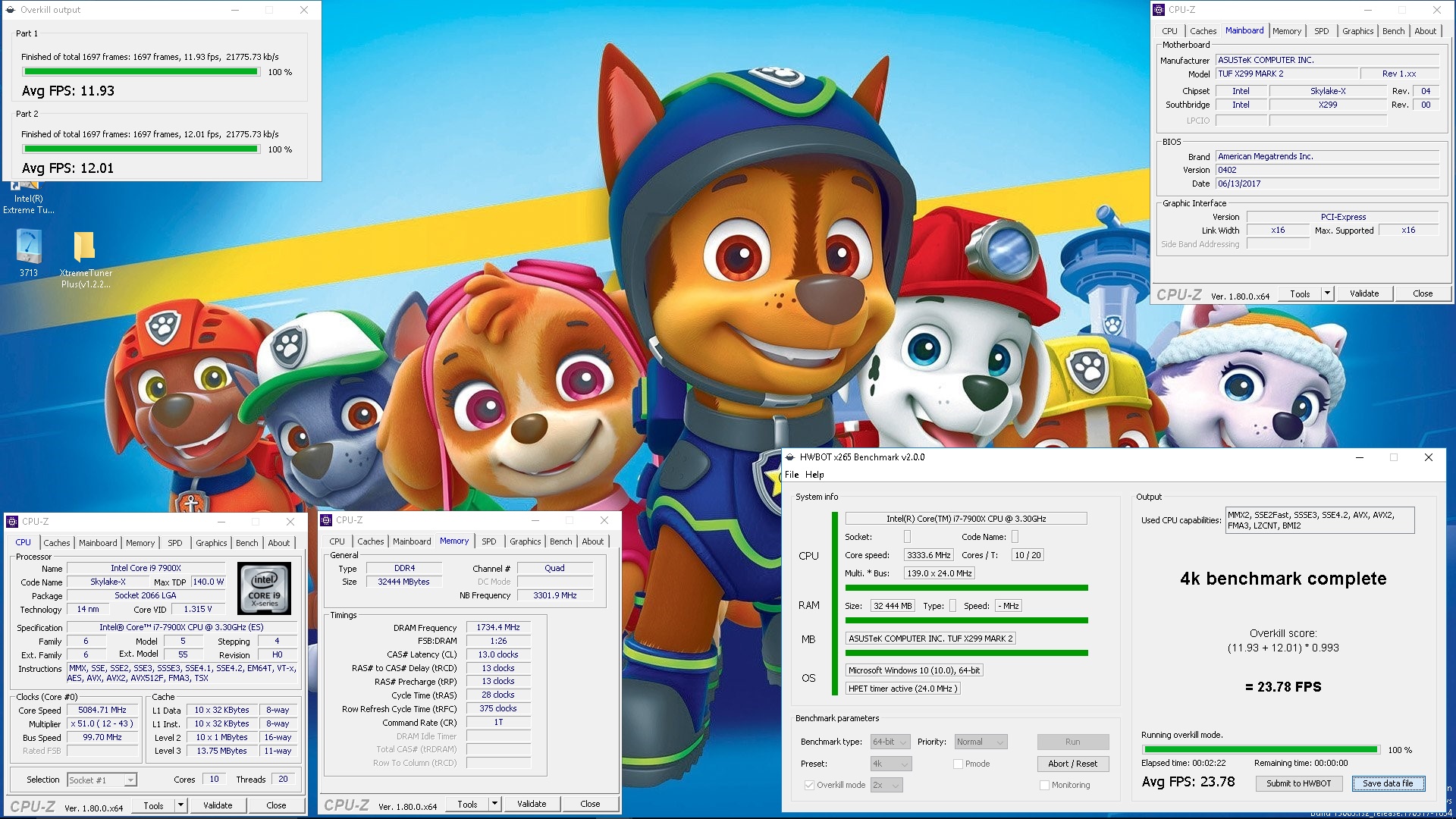The width and height of the screenshot is (1456, 819).
Task: Open the Overkill mode 2x dropdown
Action: (x=886, y=785)
